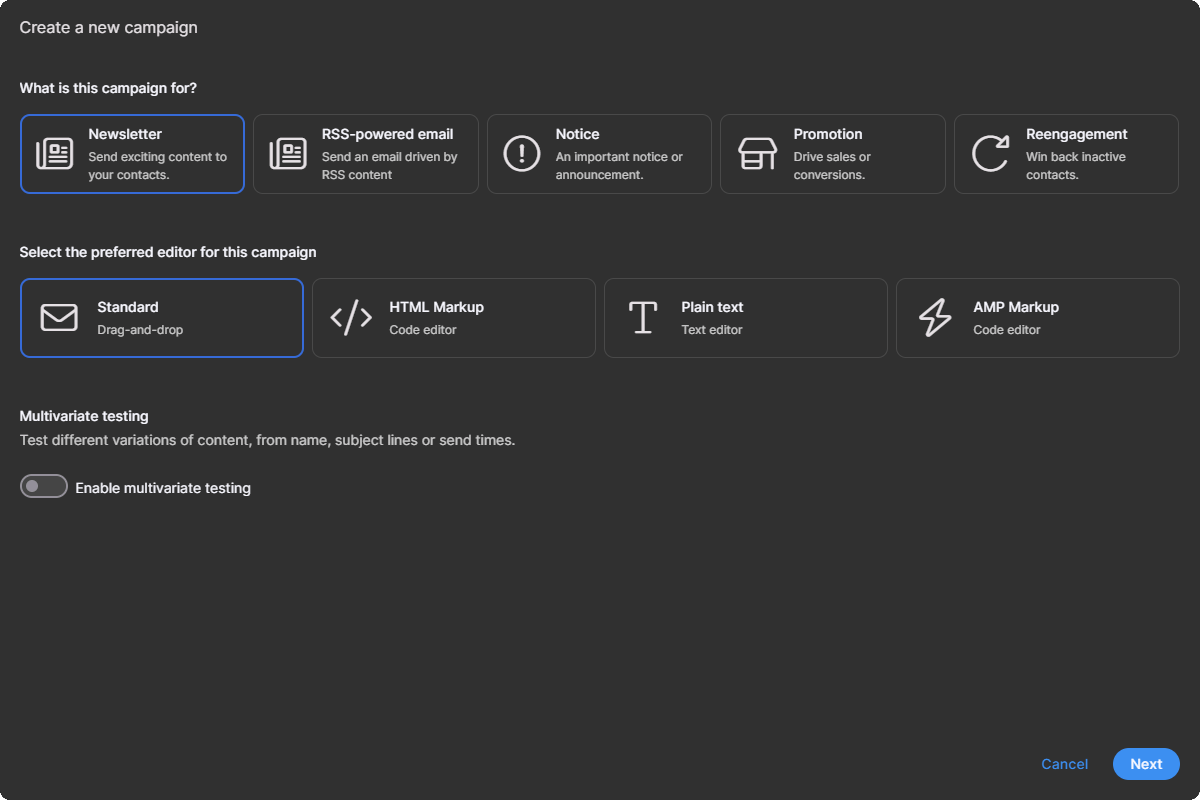Image resolution: width=1200 pixels, height=800 pixels.
Task: Click the Plain text T icon
Action: pos(643,317)
